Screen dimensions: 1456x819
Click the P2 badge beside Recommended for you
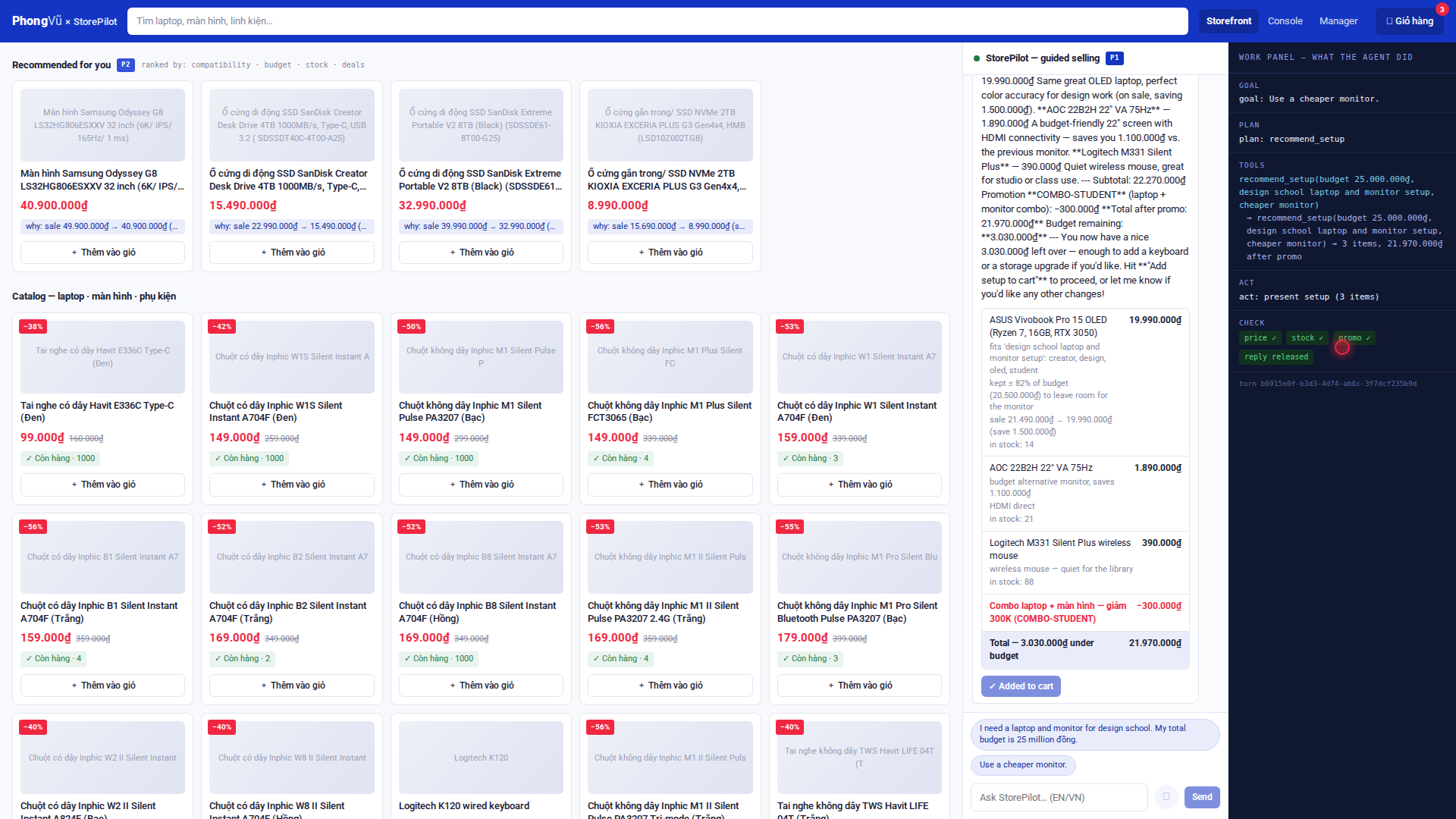126,64
